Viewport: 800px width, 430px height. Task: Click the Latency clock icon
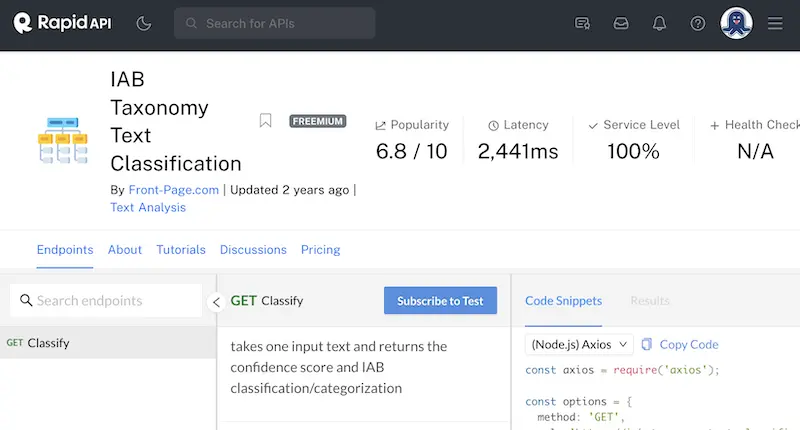point(493,125)
